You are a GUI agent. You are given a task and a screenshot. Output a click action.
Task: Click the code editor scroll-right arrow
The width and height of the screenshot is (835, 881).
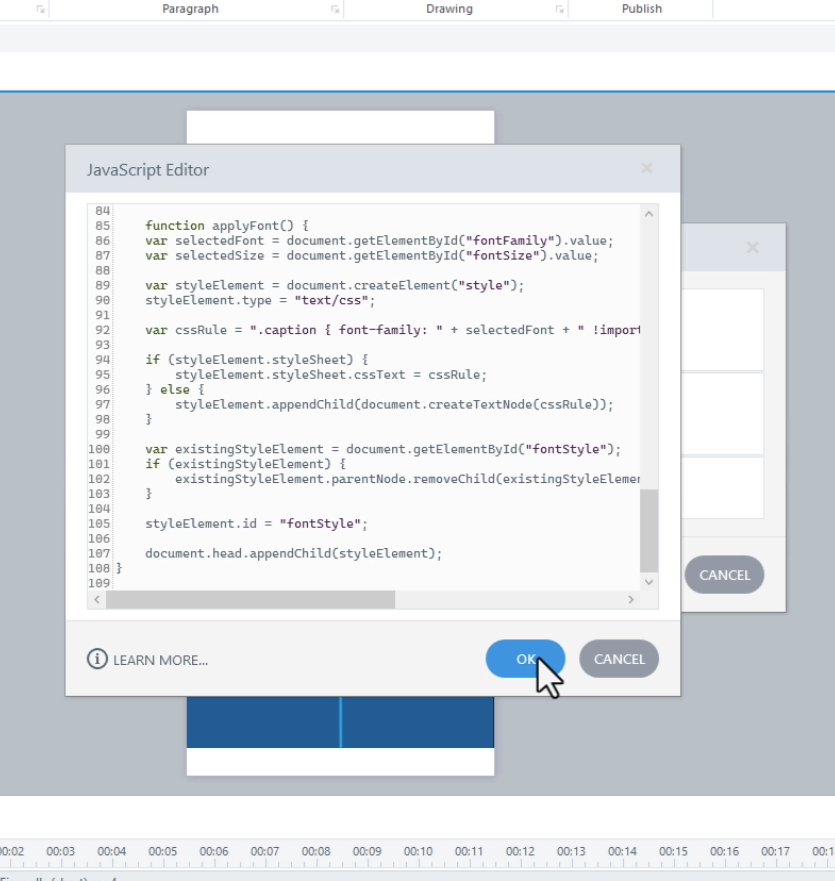(x=630, y=599)
